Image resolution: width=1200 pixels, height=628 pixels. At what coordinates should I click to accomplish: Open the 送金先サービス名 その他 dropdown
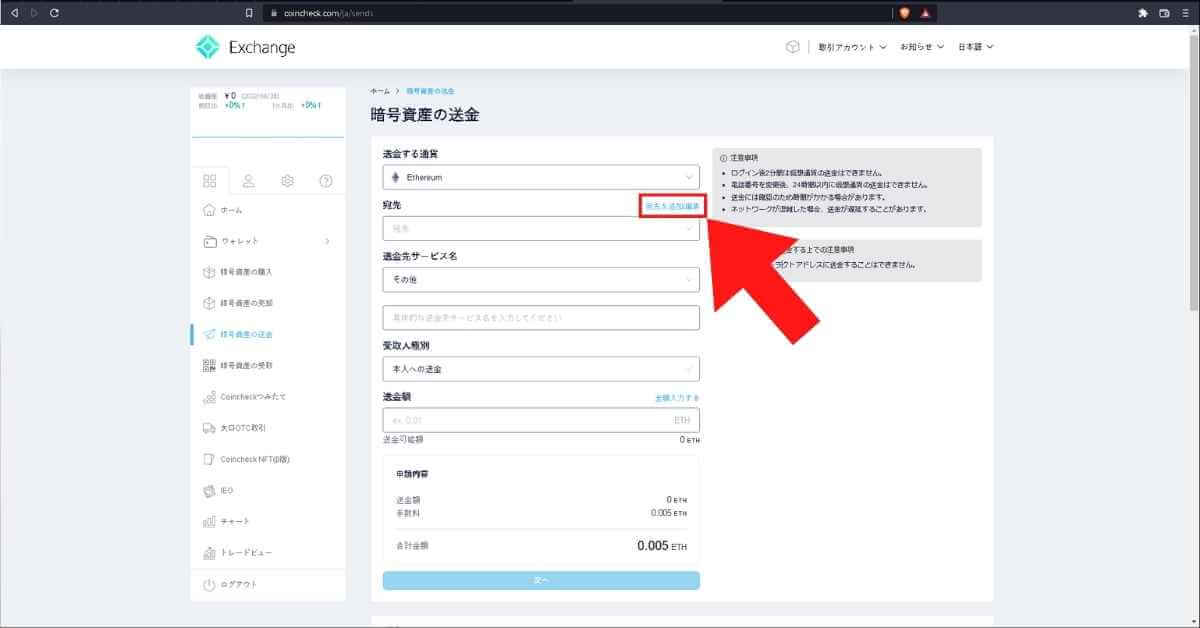[x=541, y=280]
